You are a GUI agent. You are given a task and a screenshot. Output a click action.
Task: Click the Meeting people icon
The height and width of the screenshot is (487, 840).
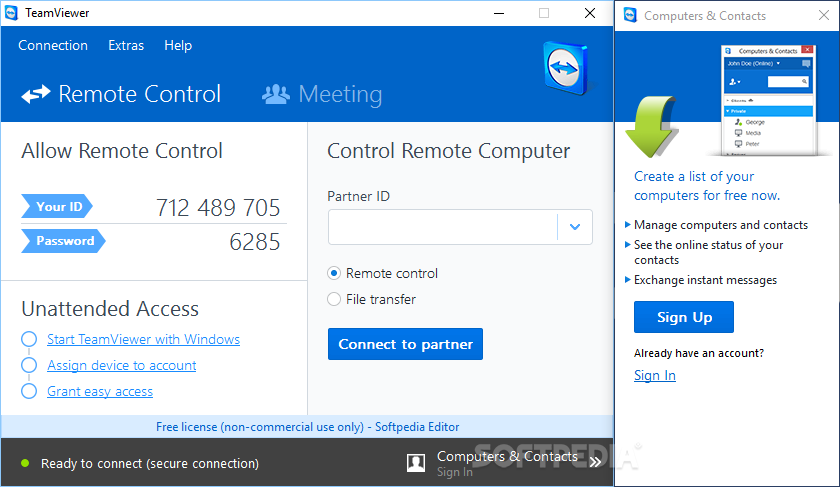point(275,95)
